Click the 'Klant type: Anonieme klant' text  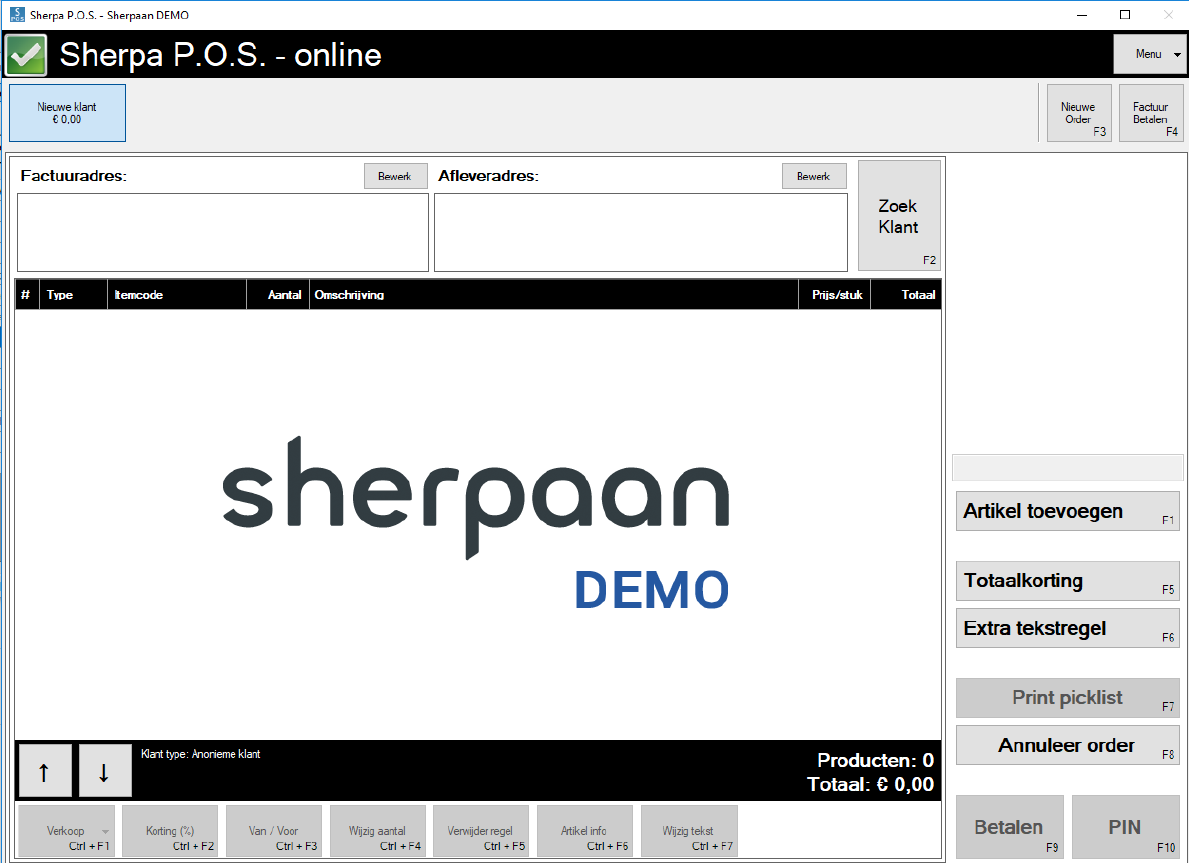pos(201,754)
